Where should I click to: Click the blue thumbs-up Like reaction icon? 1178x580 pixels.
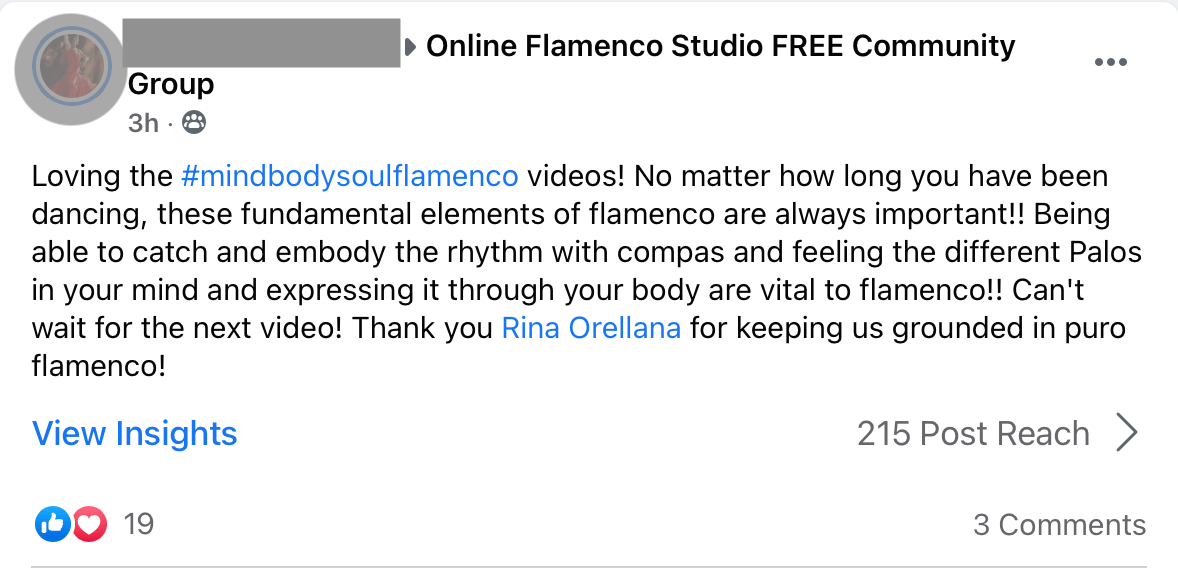point(52,524)
